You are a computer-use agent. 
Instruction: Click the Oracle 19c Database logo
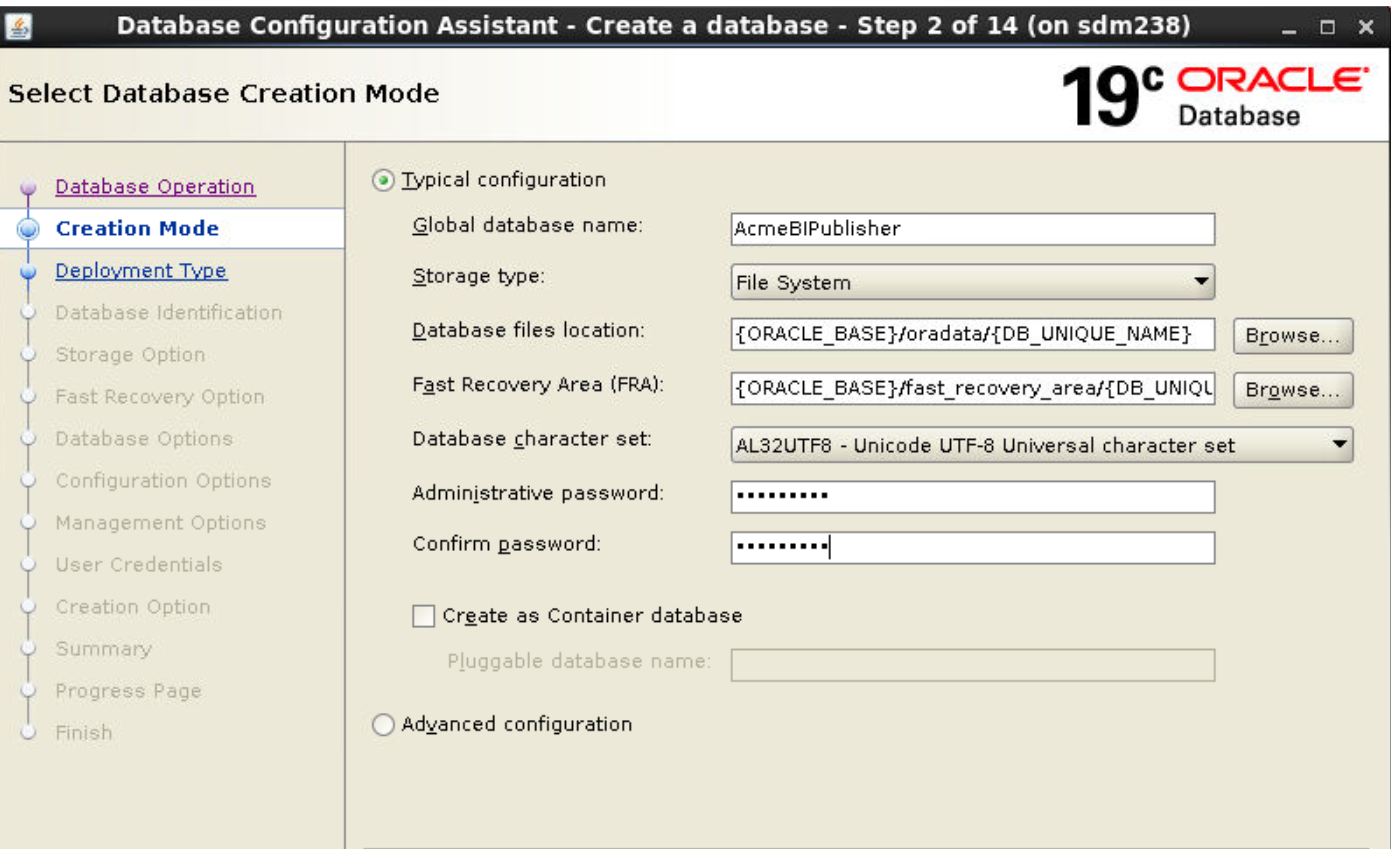coord(1215,97)
